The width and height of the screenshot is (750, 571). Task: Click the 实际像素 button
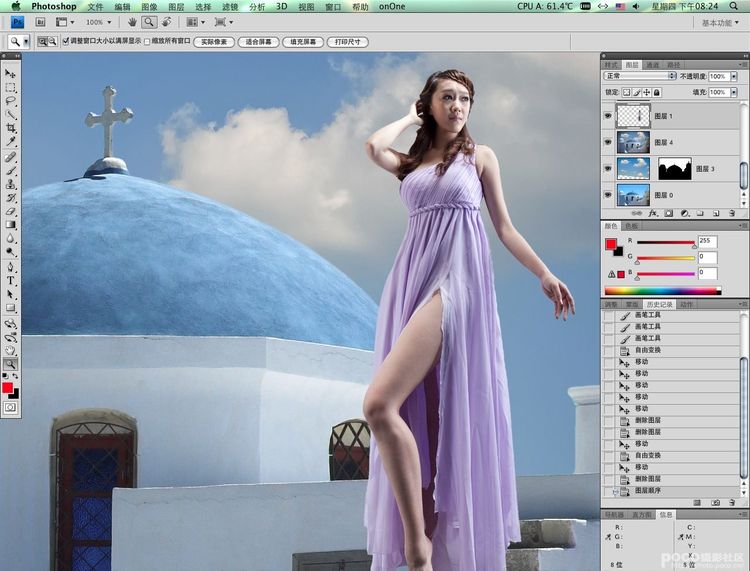click(x=214, y=42)
